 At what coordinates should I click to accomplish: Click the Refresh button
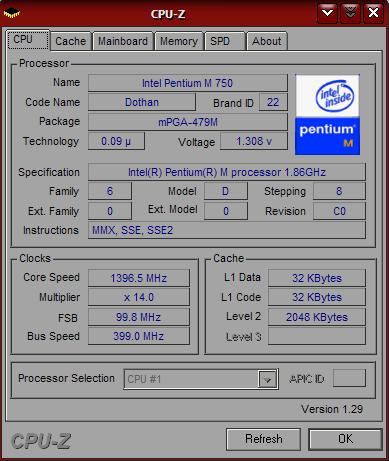pos(263,439)
